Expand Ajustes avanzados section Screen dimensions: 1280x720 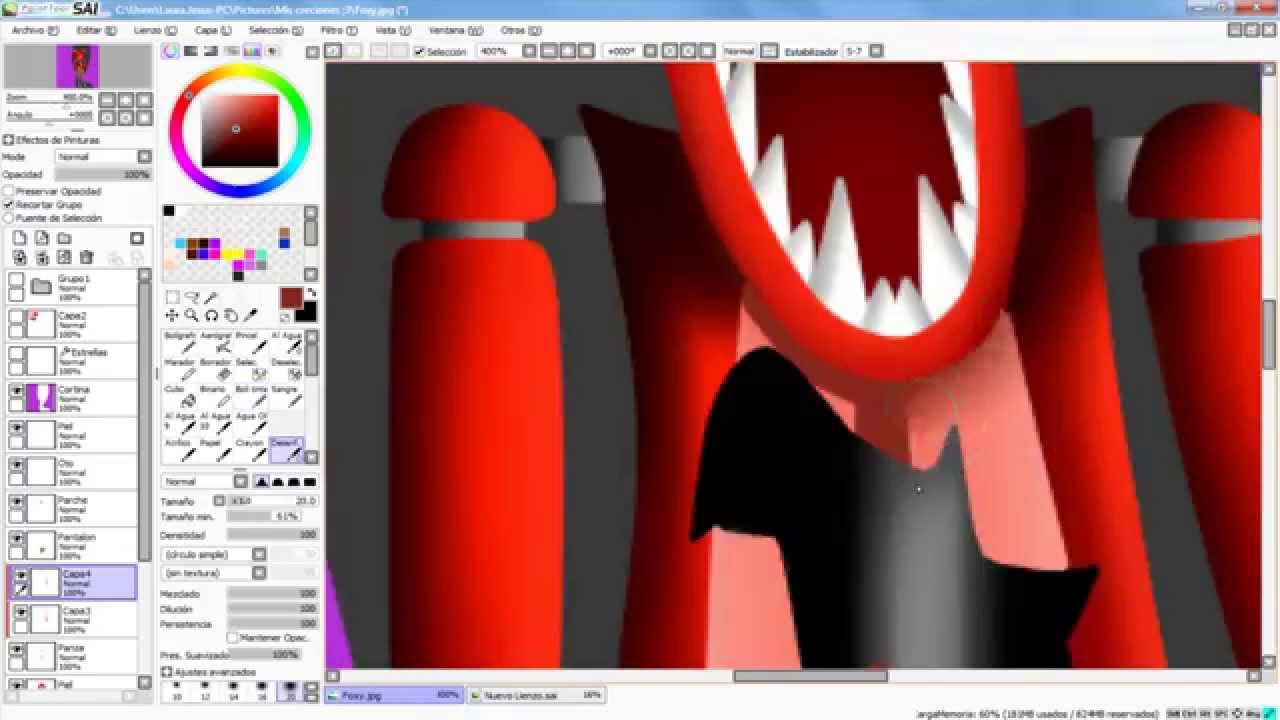(167, 672)
